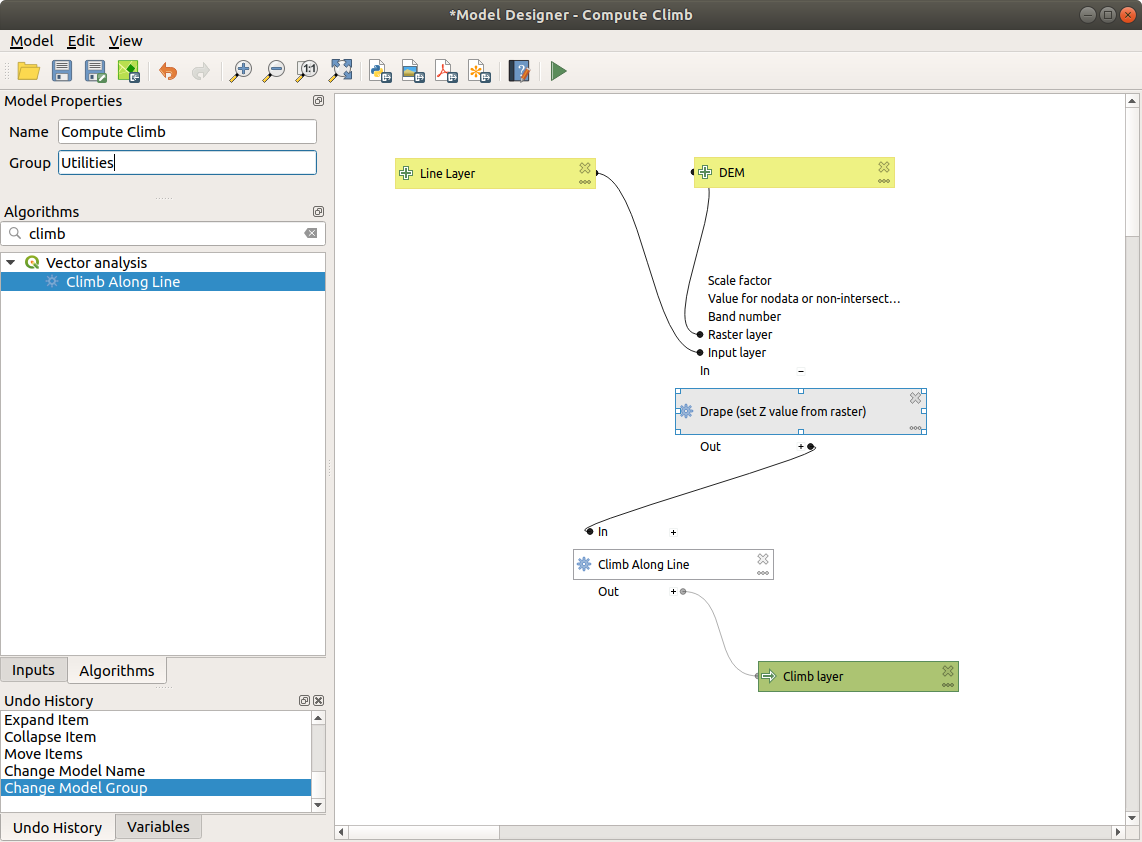Click the Open Model folder icon
Viewport: 1142px width, 842px height.
[x=28, y=71]
